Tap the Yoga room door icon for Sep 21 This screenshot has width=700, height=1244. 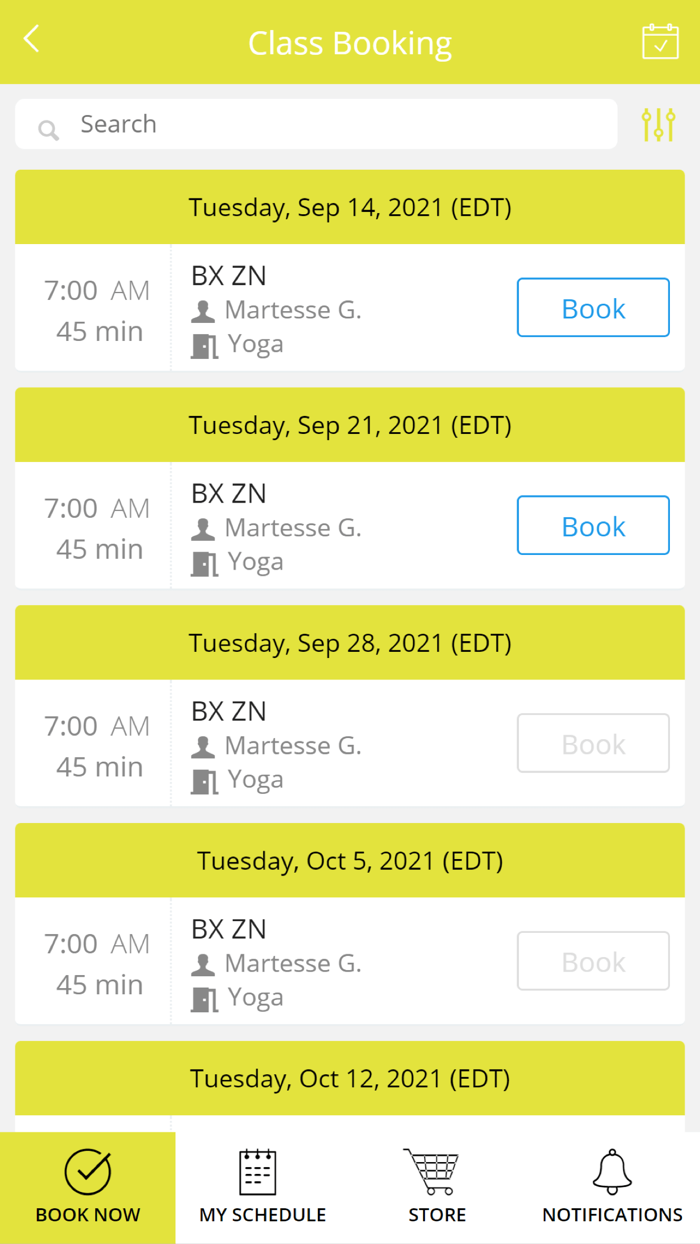204,564
